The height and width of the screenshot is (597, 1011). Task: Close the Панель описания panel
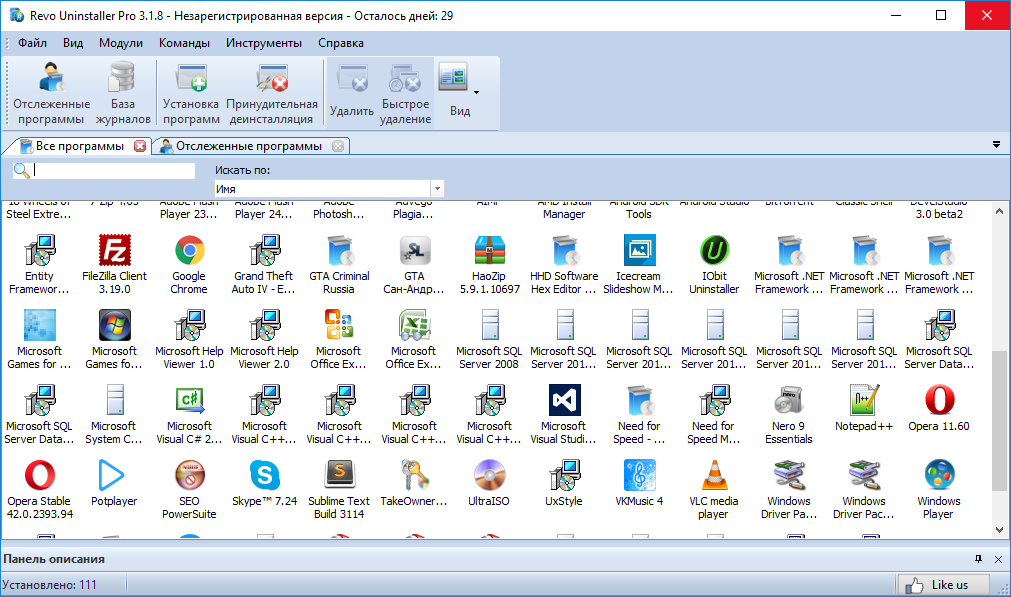998,559
